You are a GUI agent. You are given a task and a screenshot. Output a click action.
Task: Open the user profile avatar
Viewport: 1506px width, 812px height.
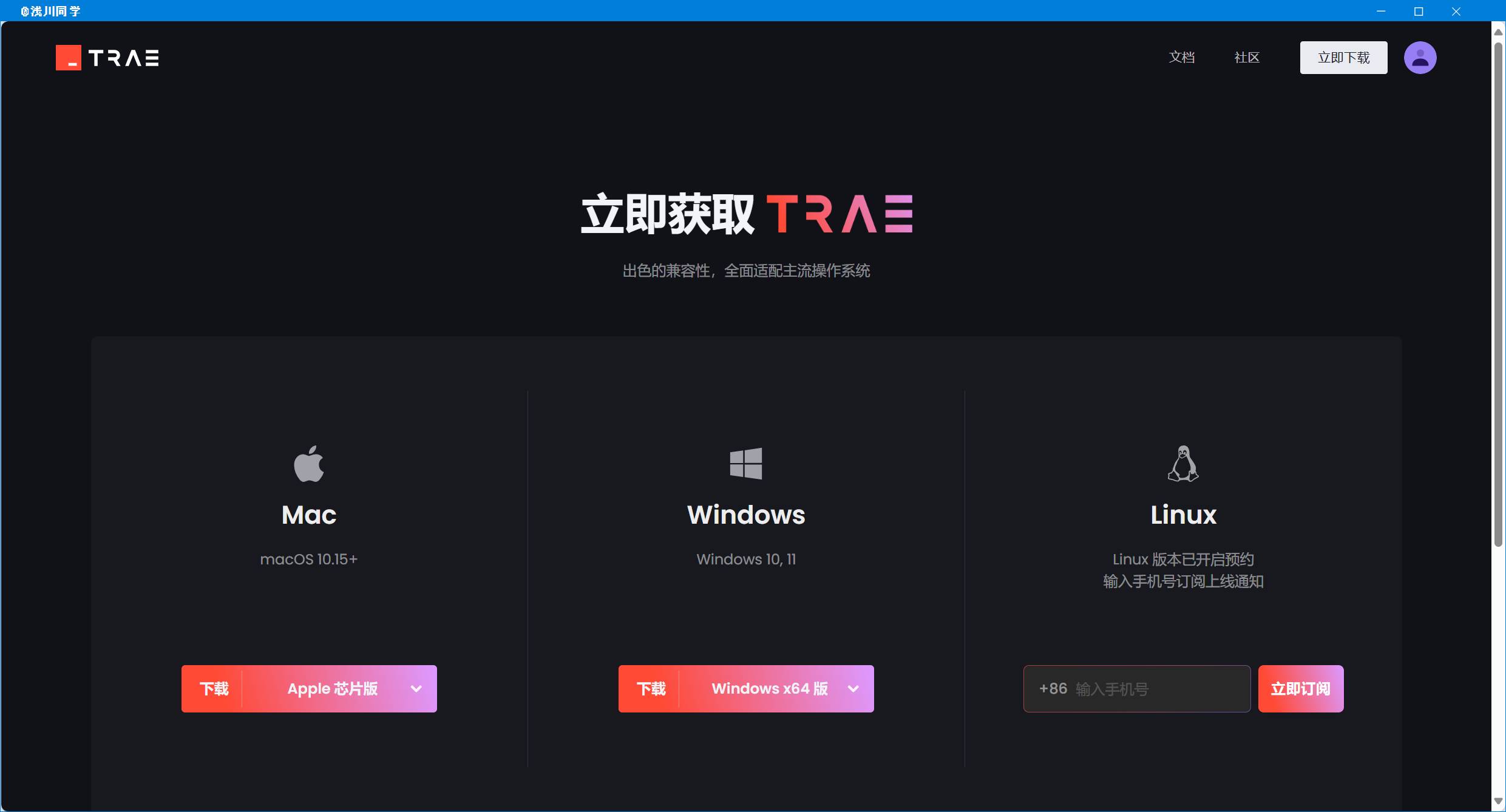pos(1420,58)
